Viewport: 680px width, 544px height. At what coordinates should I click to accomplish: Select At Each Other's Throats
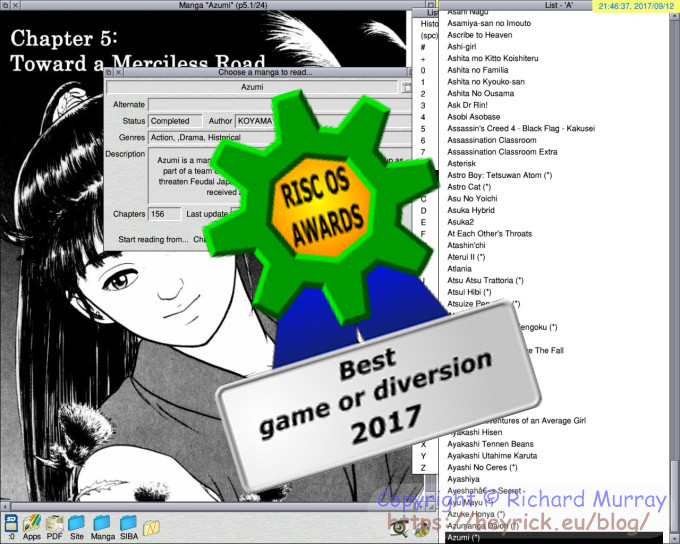point(489,234)
